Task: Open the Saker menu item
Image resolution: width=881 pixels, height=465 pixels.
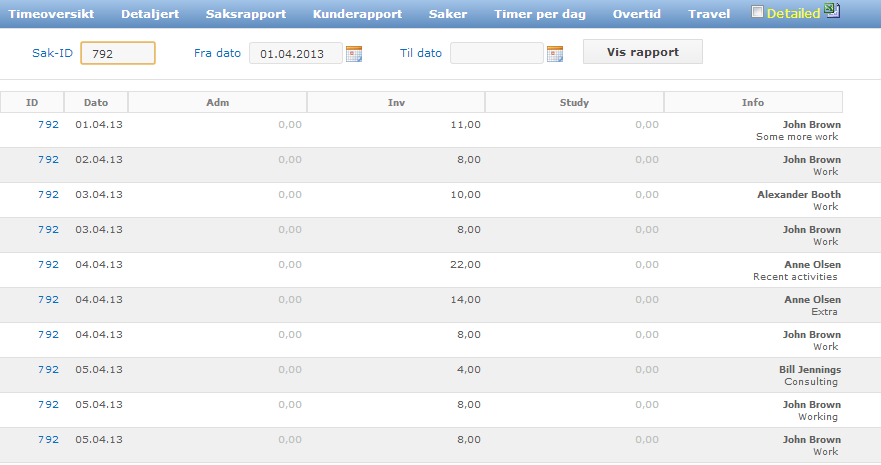Action: point(448,14)
